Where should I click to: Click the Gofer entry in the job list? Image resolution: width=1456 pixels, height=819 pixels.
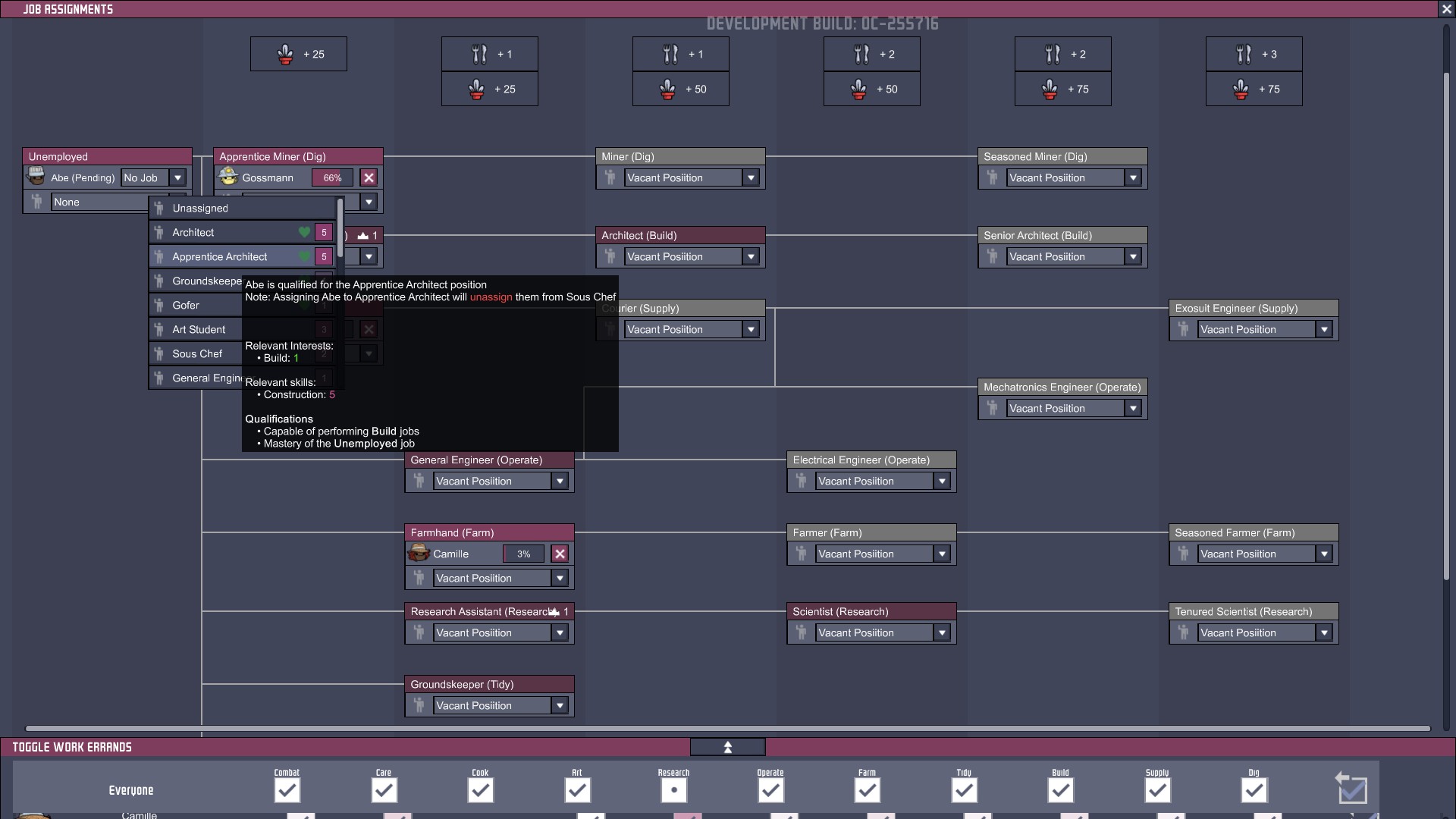pos(186,305)
